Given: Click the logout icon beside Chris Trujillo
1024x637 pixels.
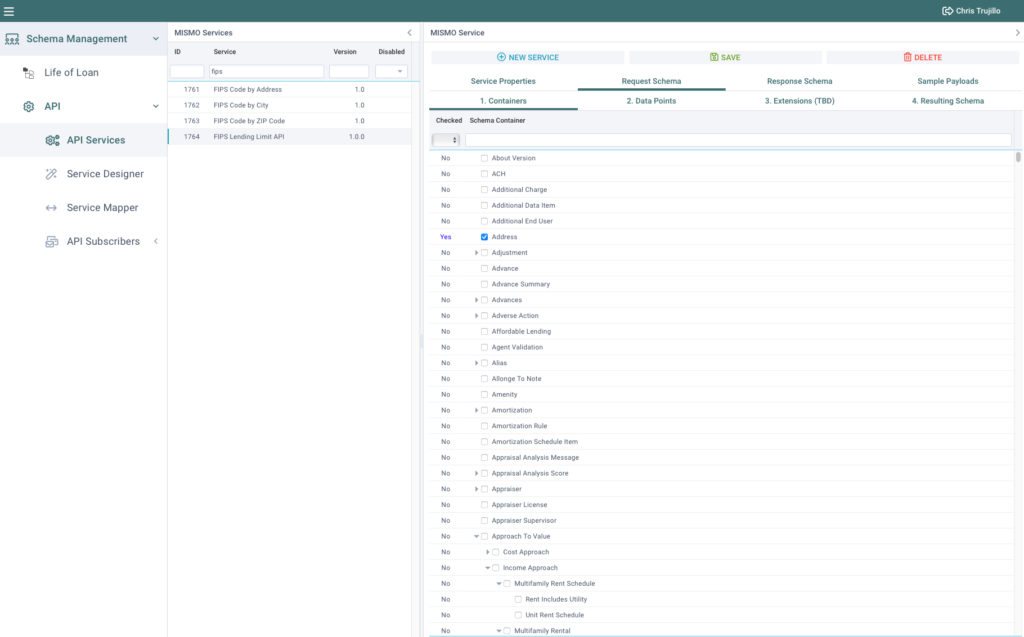Looking at the screenshot, I should click(947, 11).
